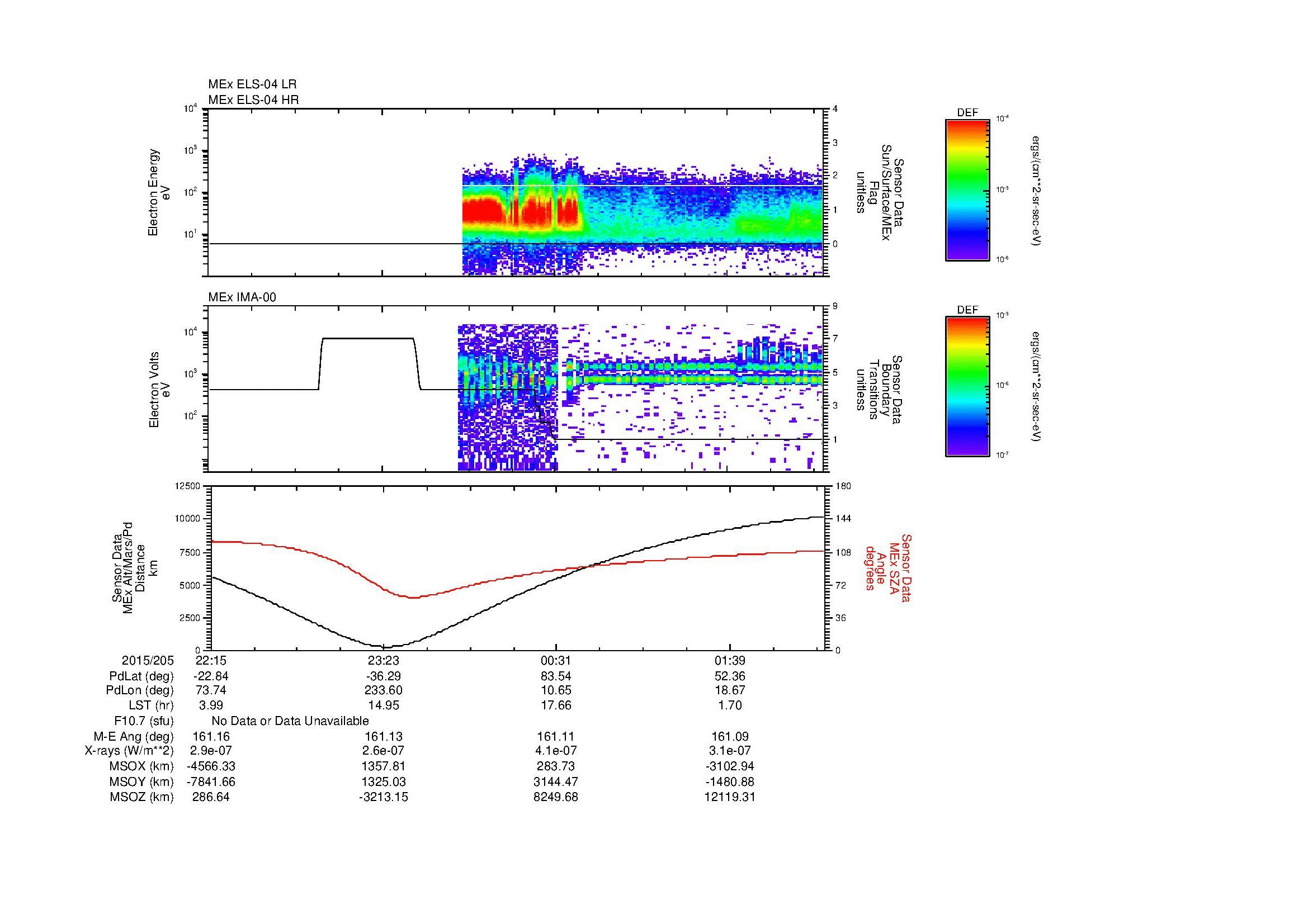Click the X-rays value '4.1e-07'
The height and width of the screenshot is (924, 1308).
coord(556,751)
